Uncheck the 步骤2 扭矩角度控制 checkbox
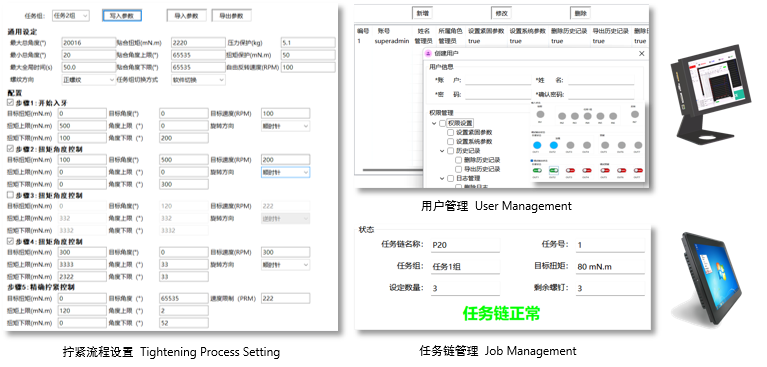 pyautogui.click(x=10, y=149)
